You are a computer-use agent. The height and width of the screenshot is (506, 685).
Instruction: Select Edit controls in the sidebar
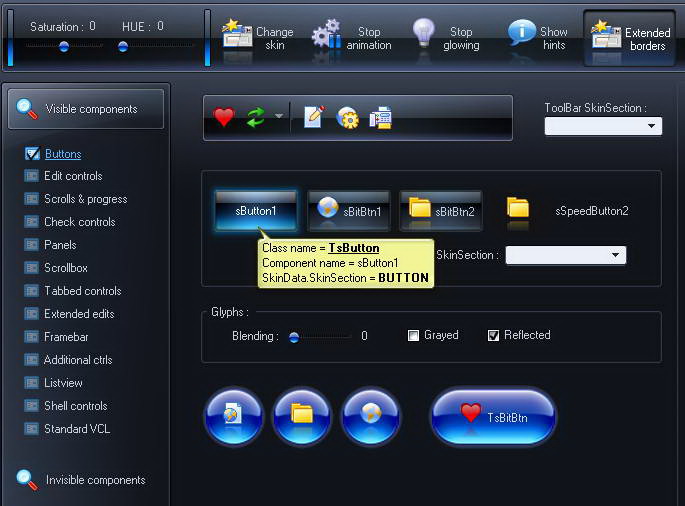[x=73, y=176]
